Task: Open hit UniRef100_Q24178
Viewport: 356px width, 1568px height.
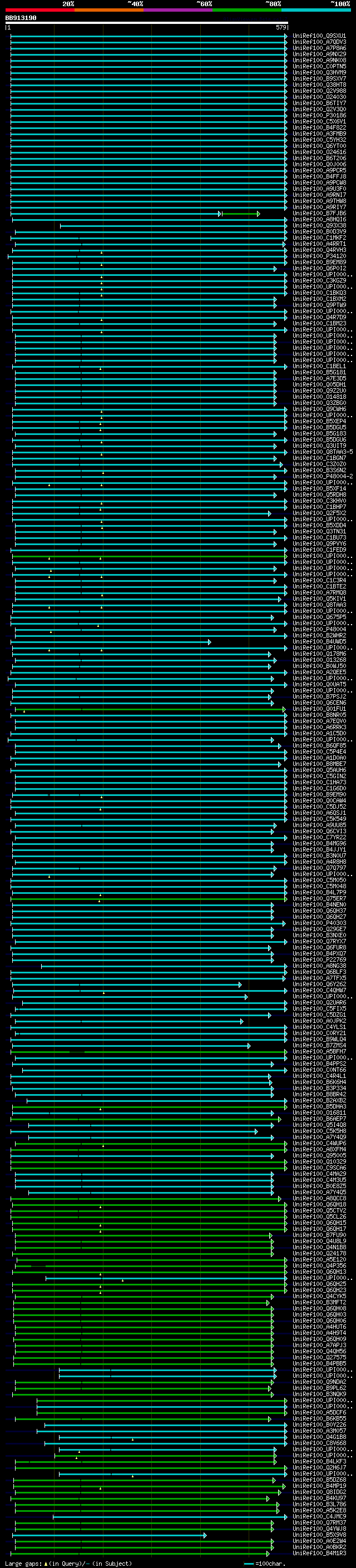Action: [319, 1253]
